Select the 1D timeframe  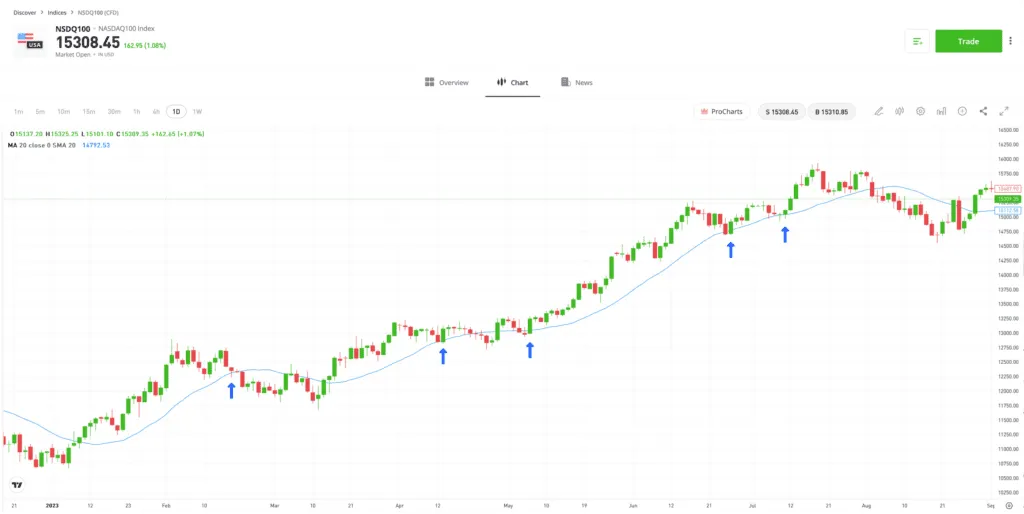click(176, 112)
